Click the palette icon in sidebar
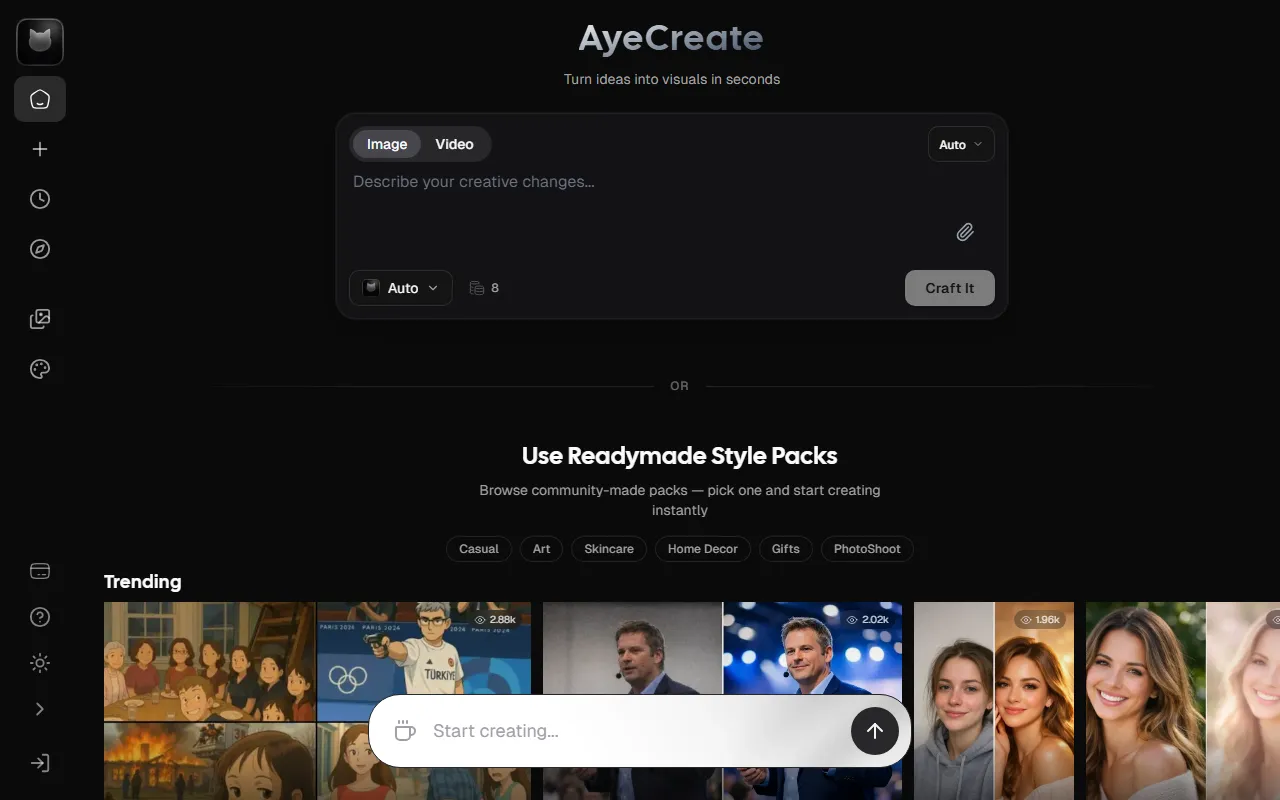The image size is (1280, 800). [40, 369]
